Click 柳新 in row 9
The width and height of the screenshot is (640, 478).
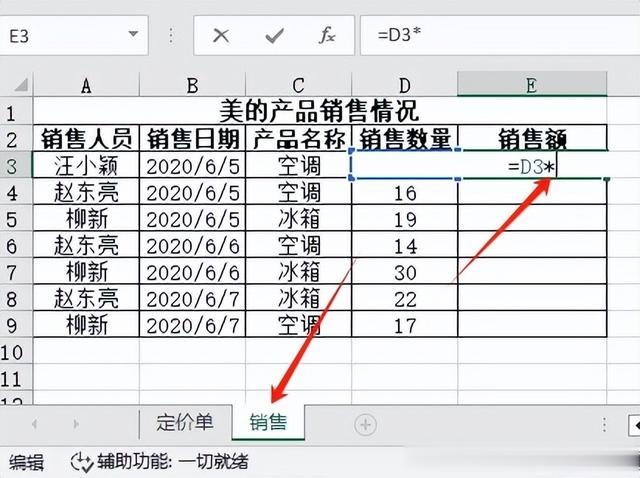(x=86, y=325)
